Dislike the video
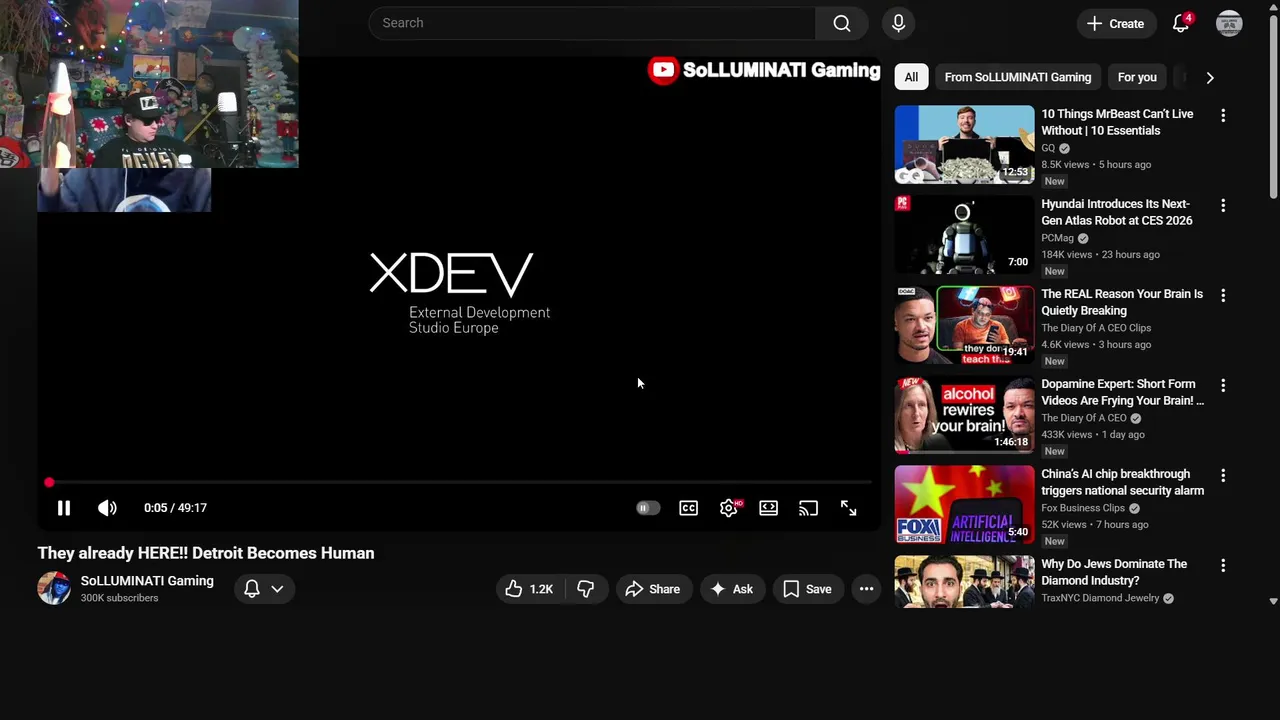This screenshot has height=720, width=1280. click(x=586, y=589)
